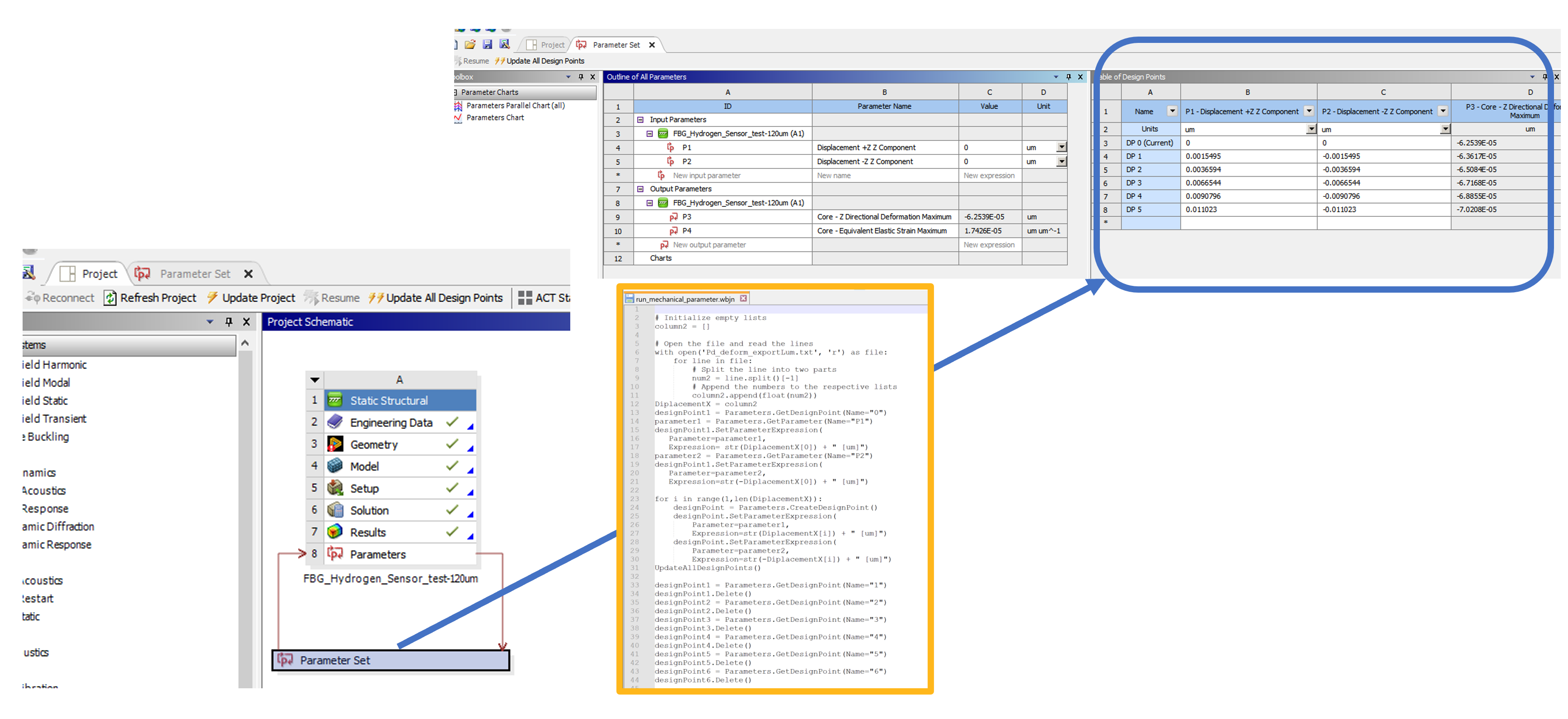The height and width of the screenshot is (719, 1568).
Task: Close the lower toolbox panel
Action: coord(247,322)
